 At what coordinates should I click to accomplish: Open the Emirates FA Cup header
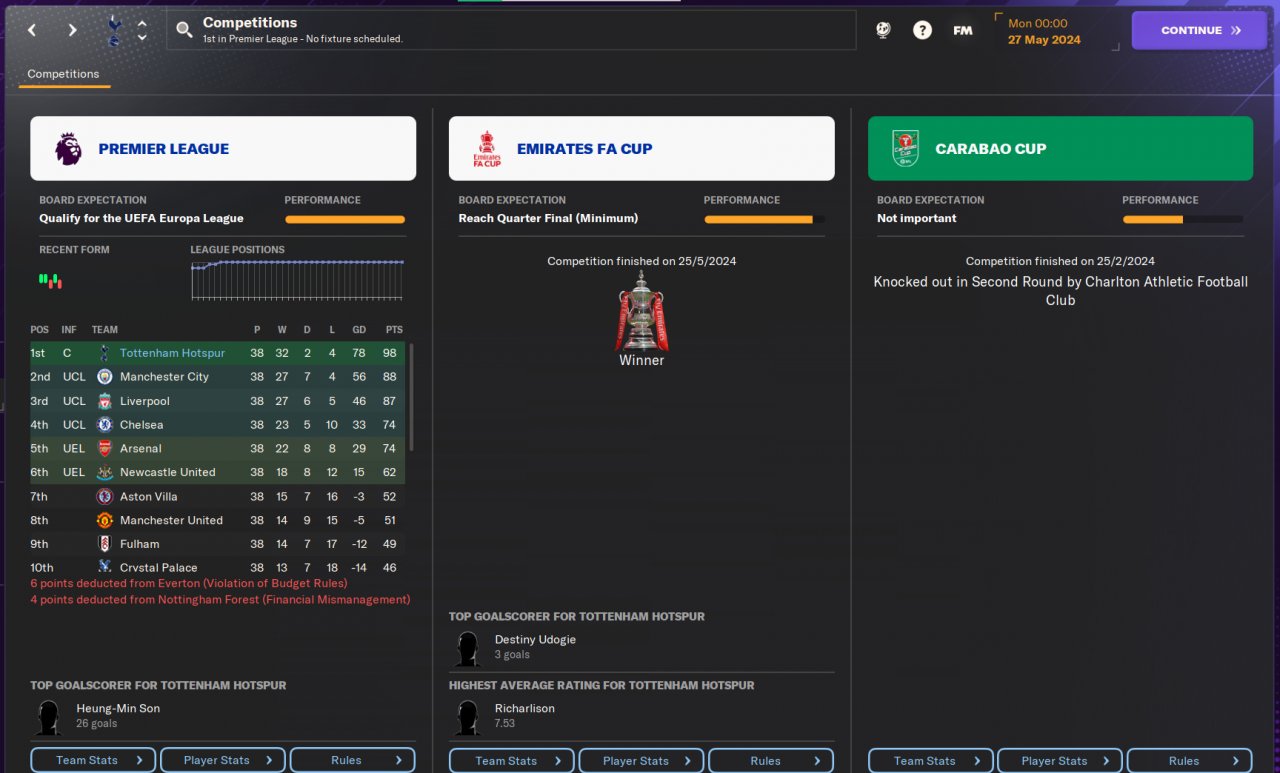(x=641, y=148)
